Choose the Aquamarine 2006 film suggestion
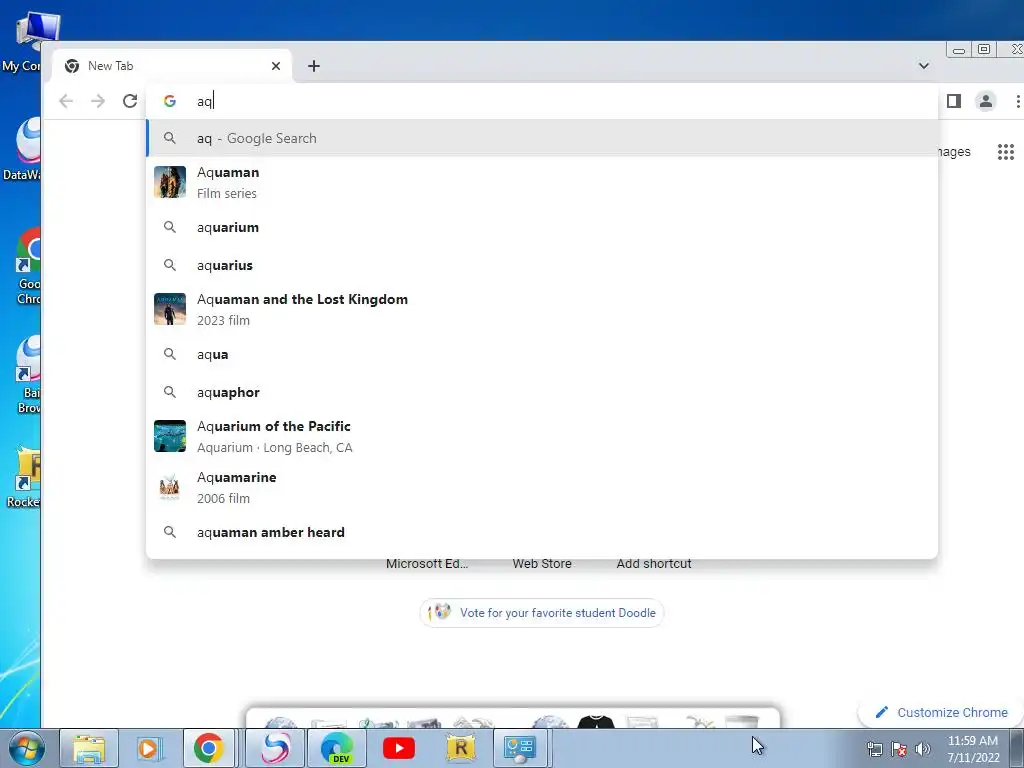Viewport: 1024px width, 768px height. [x=542, y=487]
